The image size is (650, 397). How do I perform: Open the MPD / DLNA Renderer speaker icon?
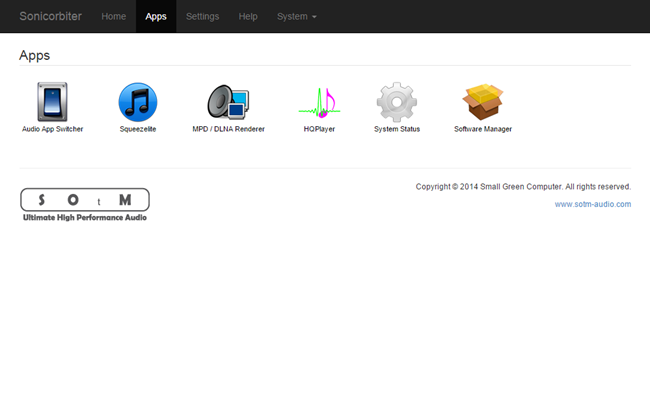228,102
